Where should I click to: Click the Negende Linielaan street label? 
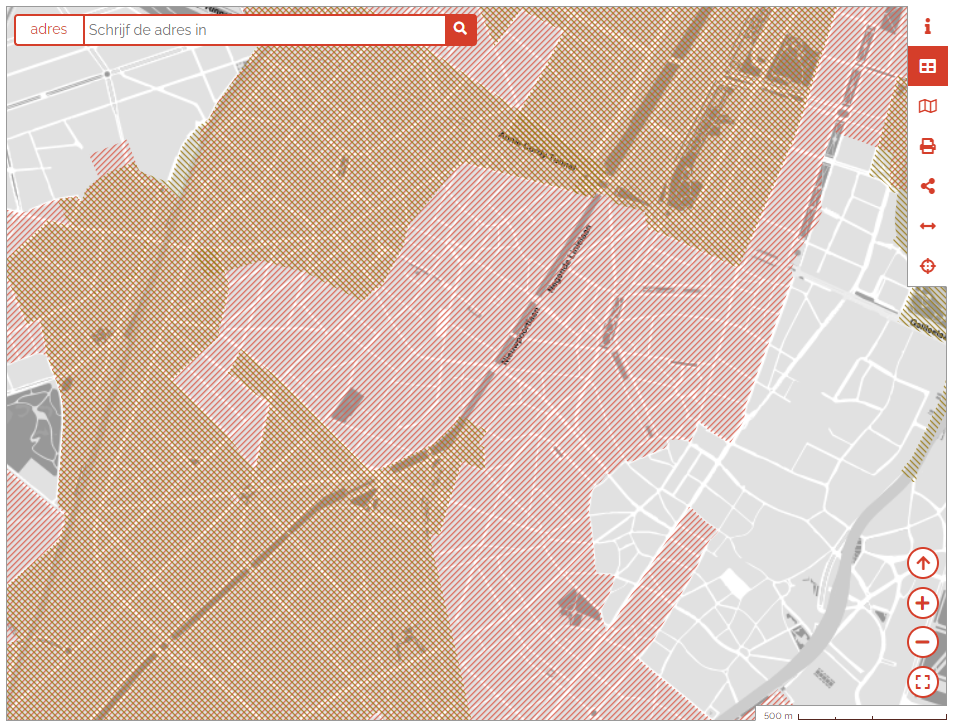570,257
